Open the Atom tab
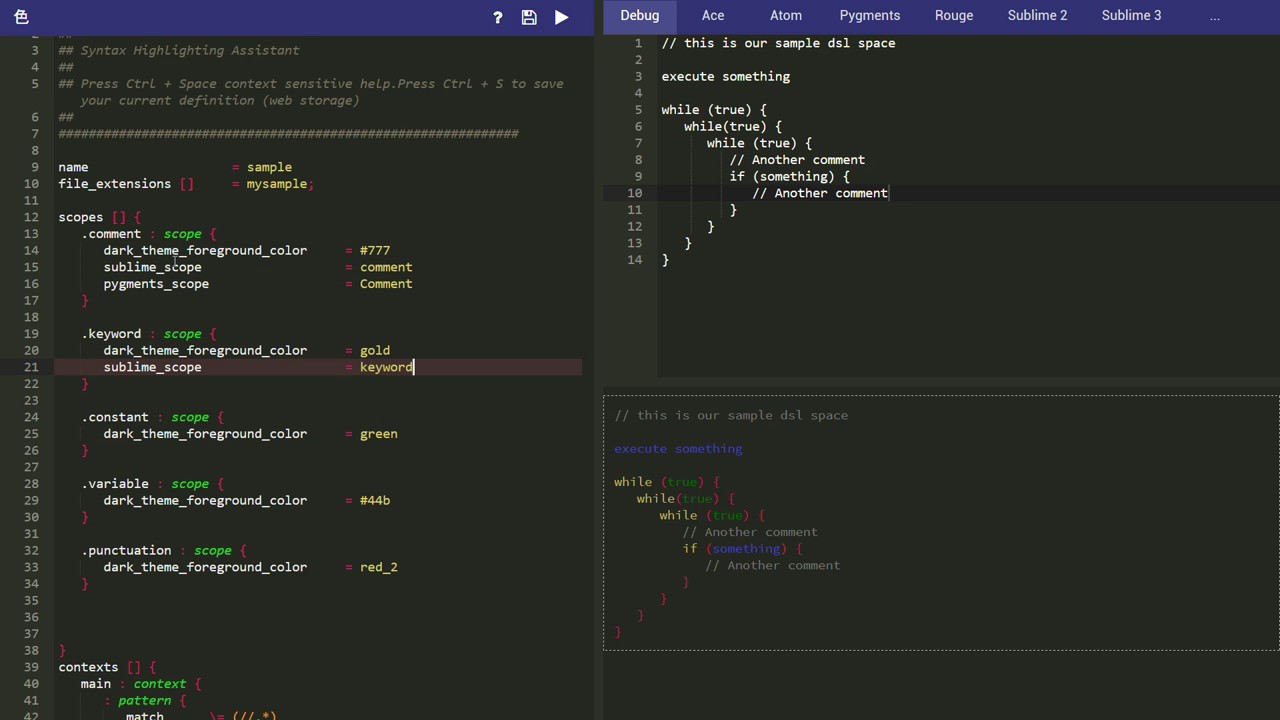Viewport: 1280px width, 720px height. click(x=786, y=15)
